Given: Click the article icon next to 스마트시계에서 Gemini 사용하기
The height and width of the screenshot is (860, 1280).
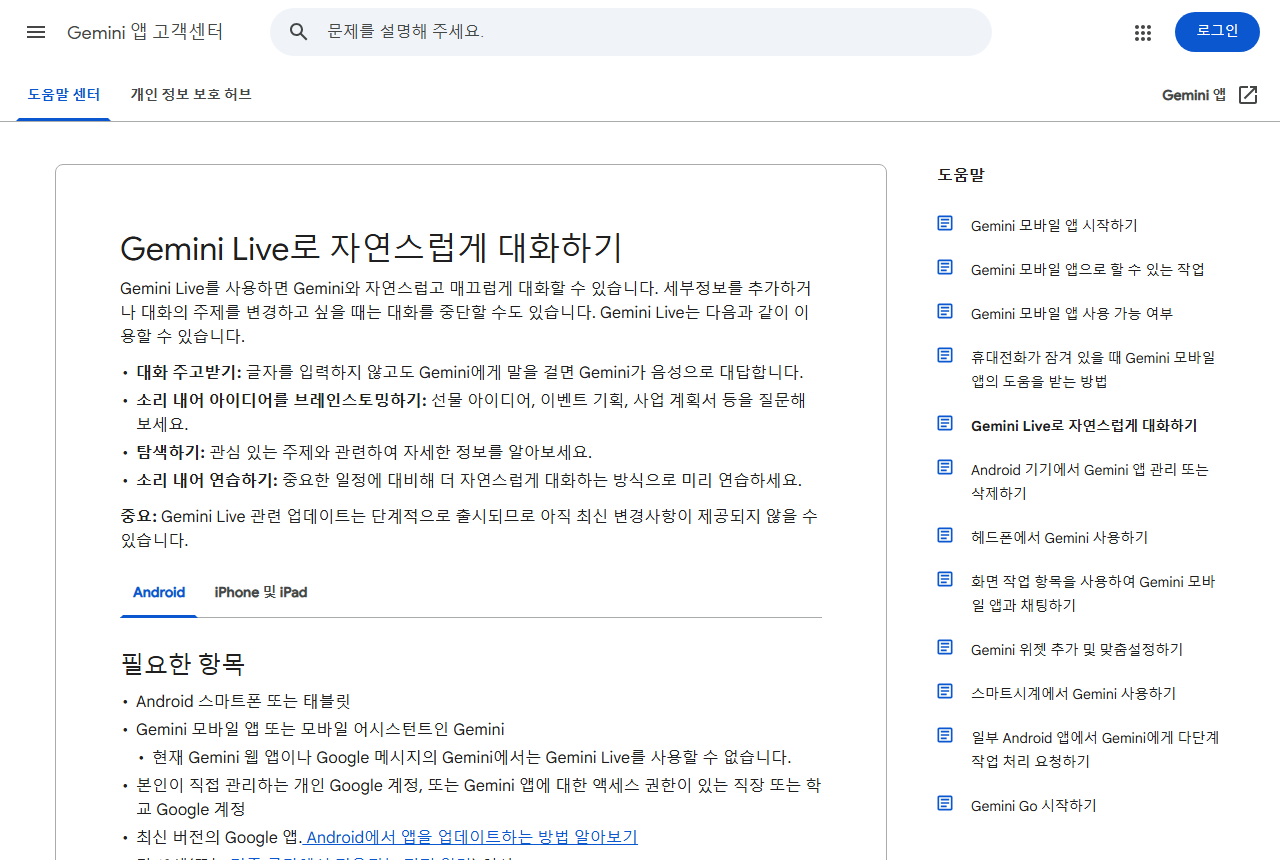Looking at the screenshot, I should [945, 691].
